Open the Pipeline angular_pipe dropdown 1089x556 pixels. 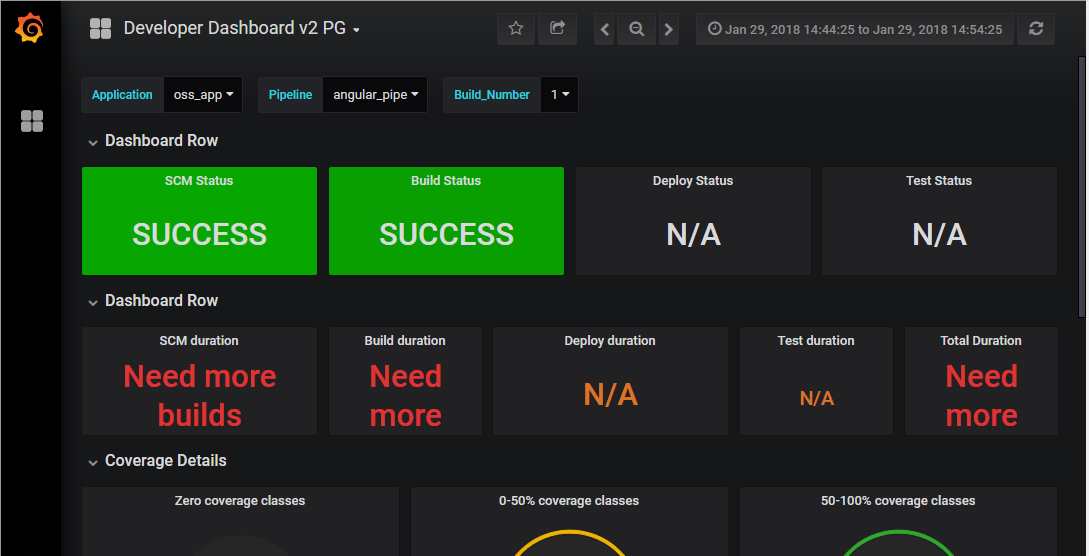[375, 95]
